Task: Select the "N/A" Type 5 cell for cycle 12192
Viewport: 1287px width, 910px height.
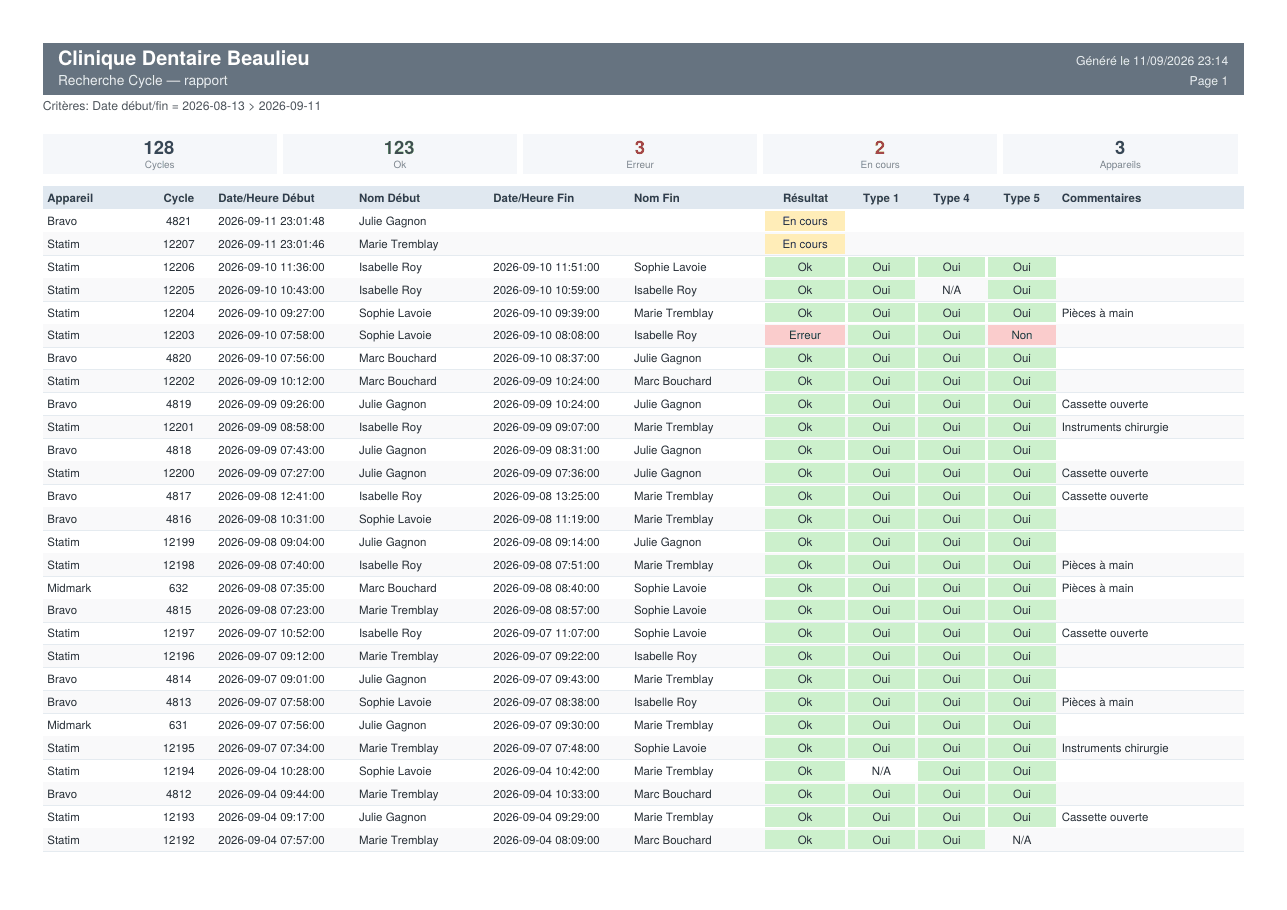Action: [x=1021, y=840]
